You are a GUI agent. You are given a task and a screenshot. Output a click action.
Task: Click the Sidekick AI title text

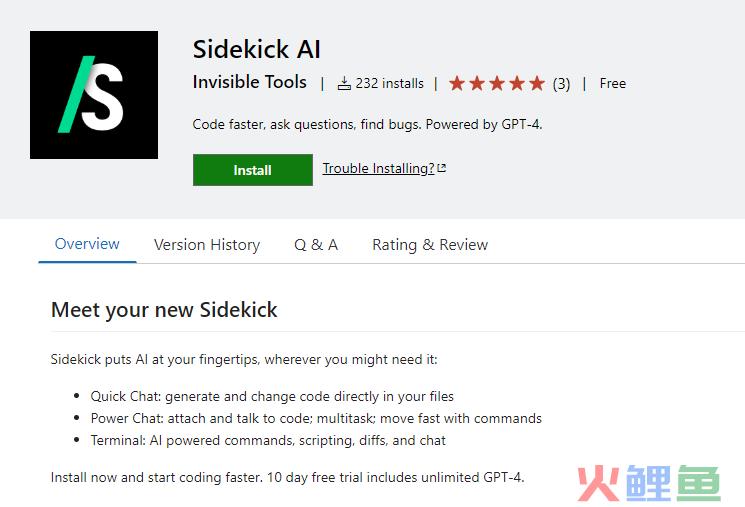click(256, 49)
